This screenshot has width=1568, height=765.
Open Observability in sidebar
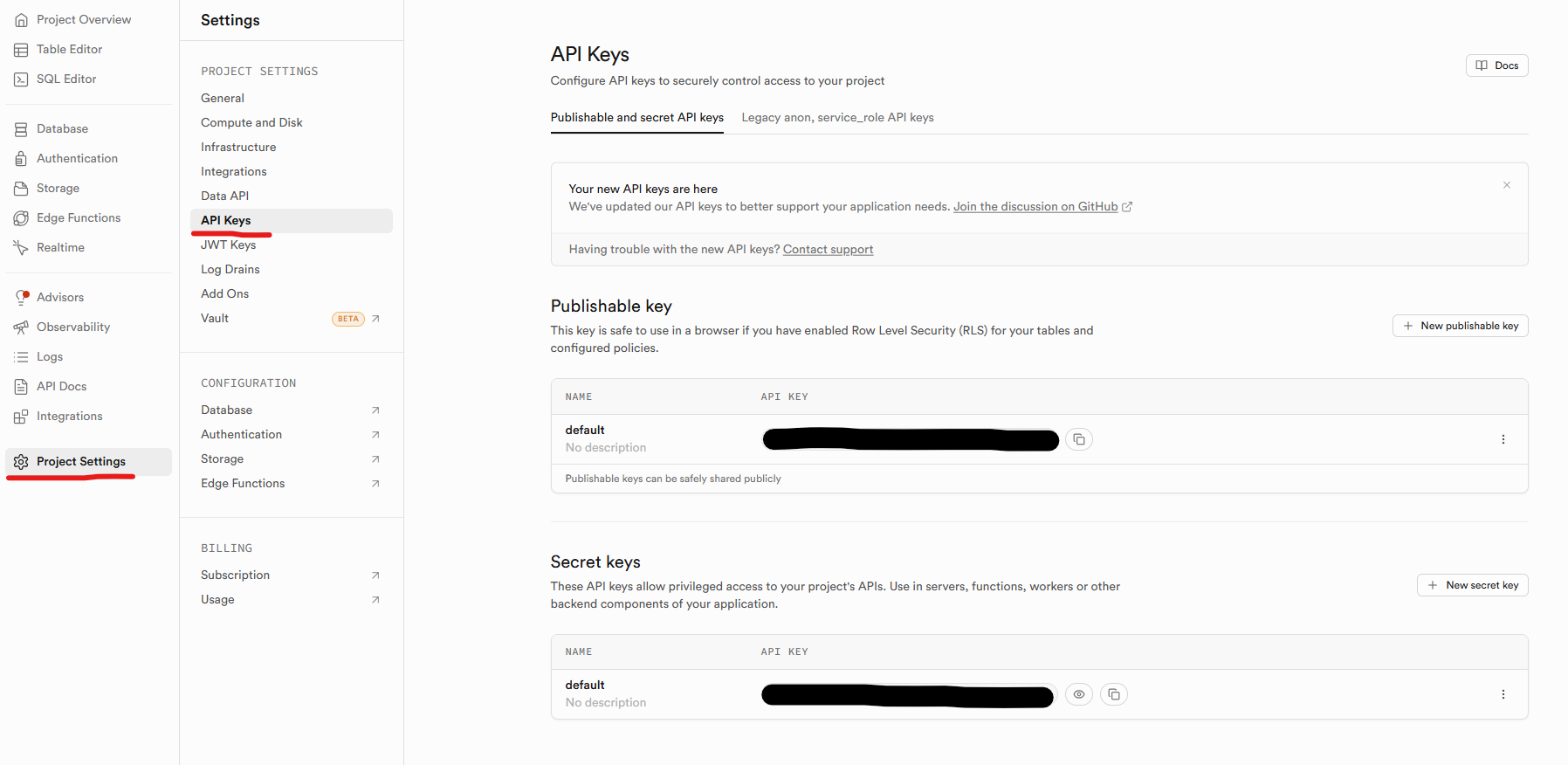tap(73, 327)
